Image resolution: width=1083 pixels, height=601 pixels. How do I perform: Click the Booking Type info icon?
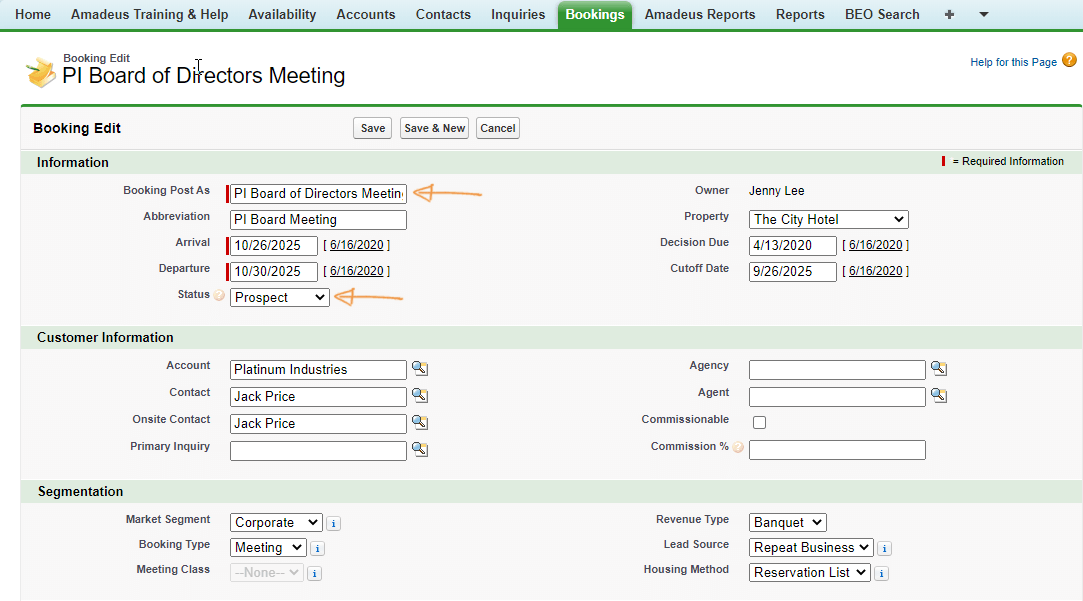(x=317, y=548)
